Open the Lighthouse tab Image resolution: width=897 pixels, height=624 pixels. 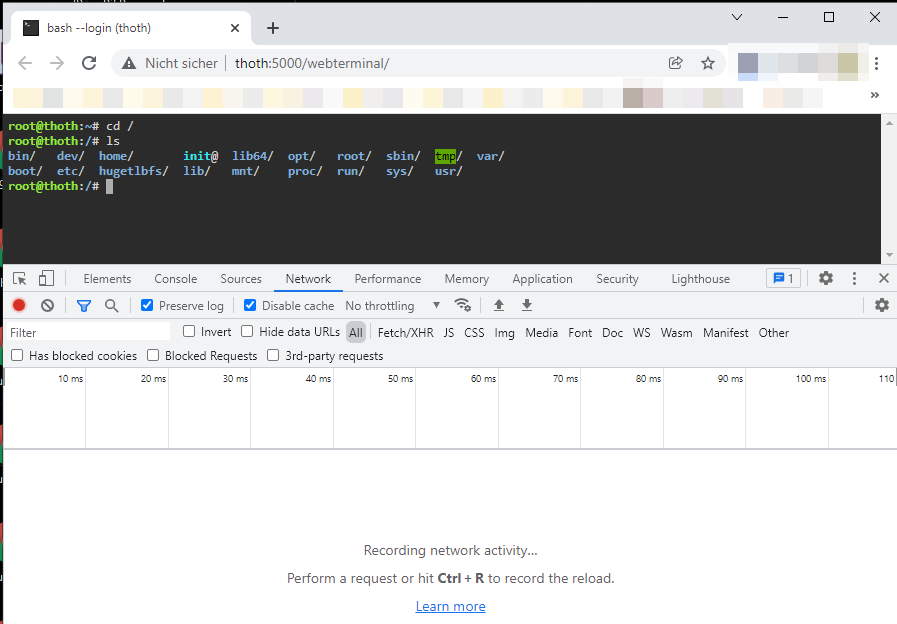coord(700,279)
